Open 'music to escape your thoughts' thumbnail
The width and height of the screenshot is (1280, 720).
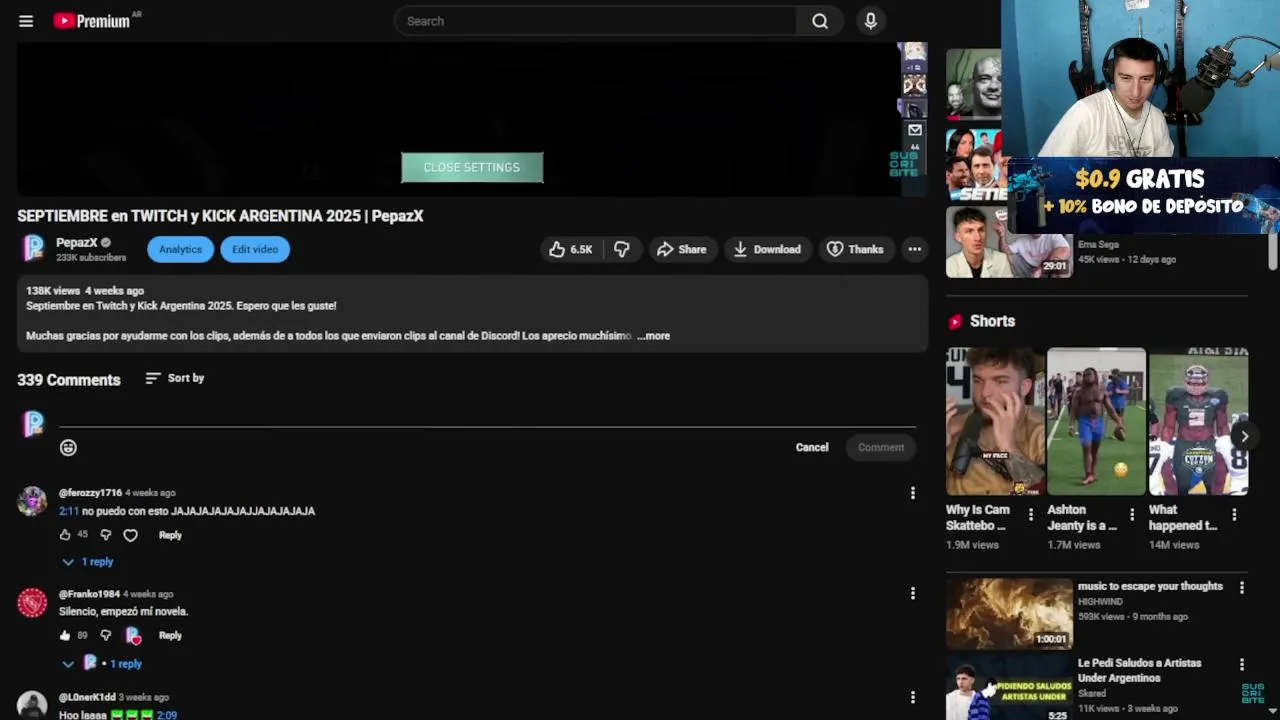1009,614
